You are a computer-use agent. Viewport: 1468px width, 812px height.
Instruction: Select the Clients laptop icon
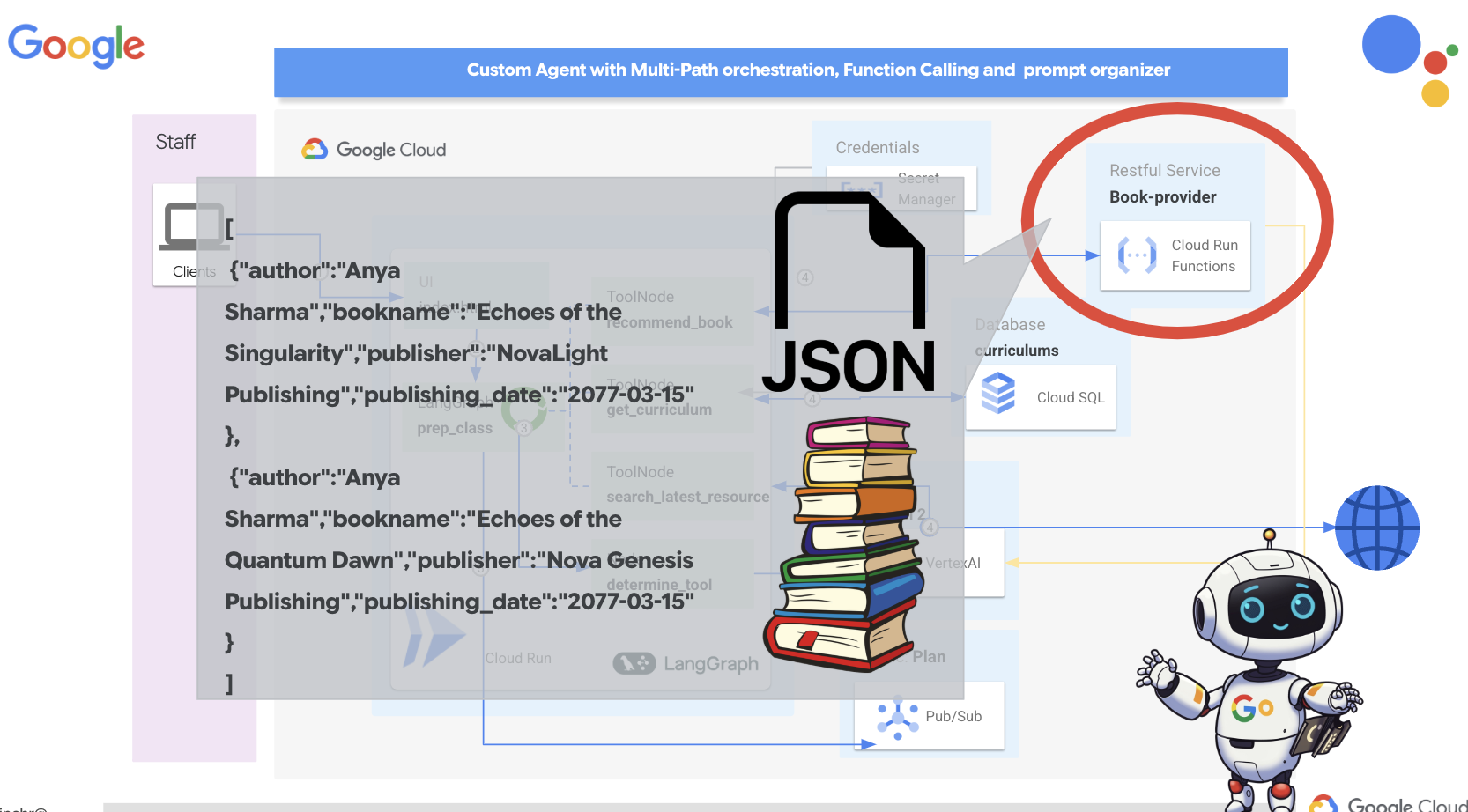coord(194,226)
